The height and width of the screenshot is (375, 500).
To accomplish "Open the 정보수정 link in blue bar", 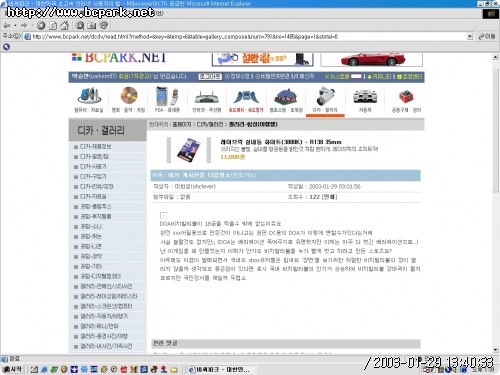I will tap(237, 76).
